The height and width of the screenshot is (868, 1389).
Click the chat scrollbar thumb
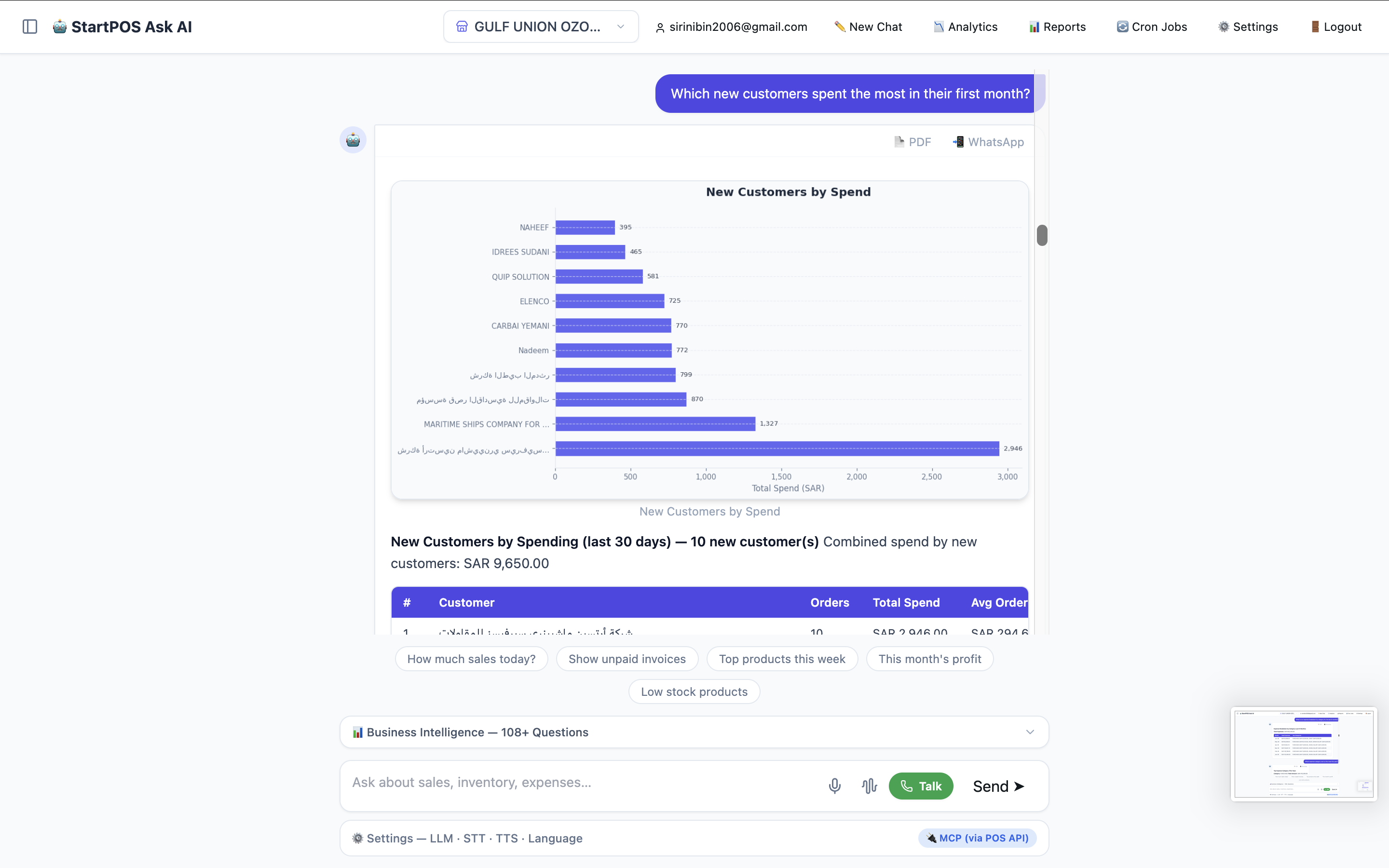1042,235
